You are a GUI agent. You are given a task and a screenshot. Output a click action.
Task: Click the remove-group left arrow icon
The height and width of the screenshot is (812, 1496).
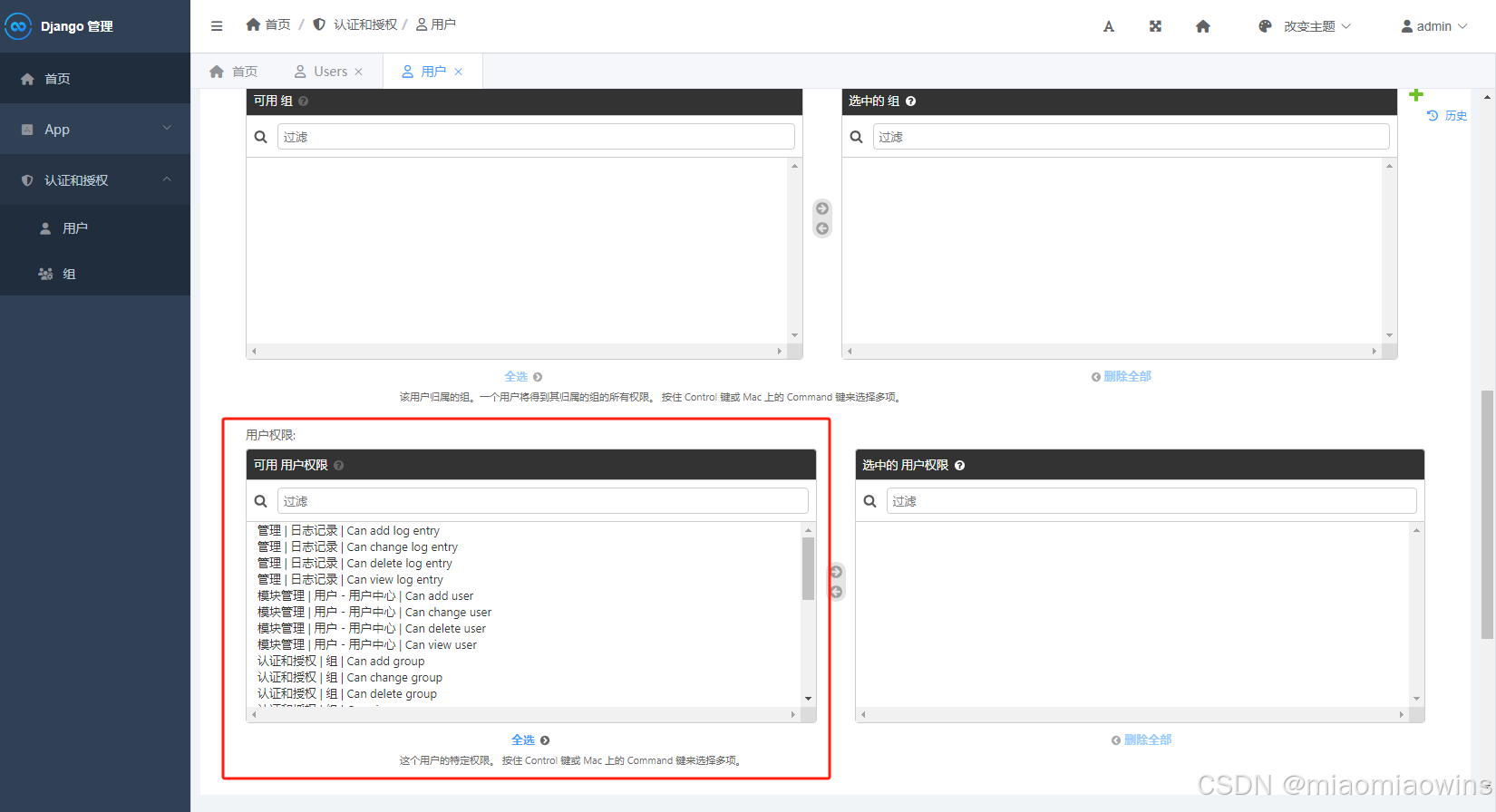pos(822,228)
